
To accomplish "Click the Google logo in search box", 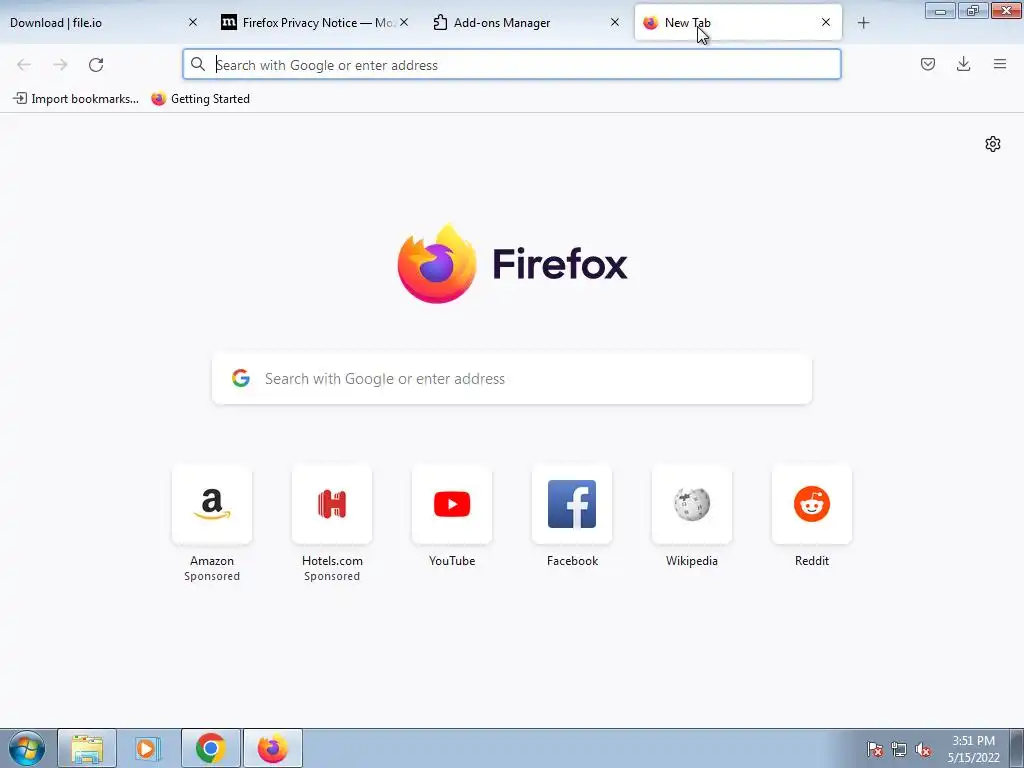I will pyautogui.click(x=241, y=378).
